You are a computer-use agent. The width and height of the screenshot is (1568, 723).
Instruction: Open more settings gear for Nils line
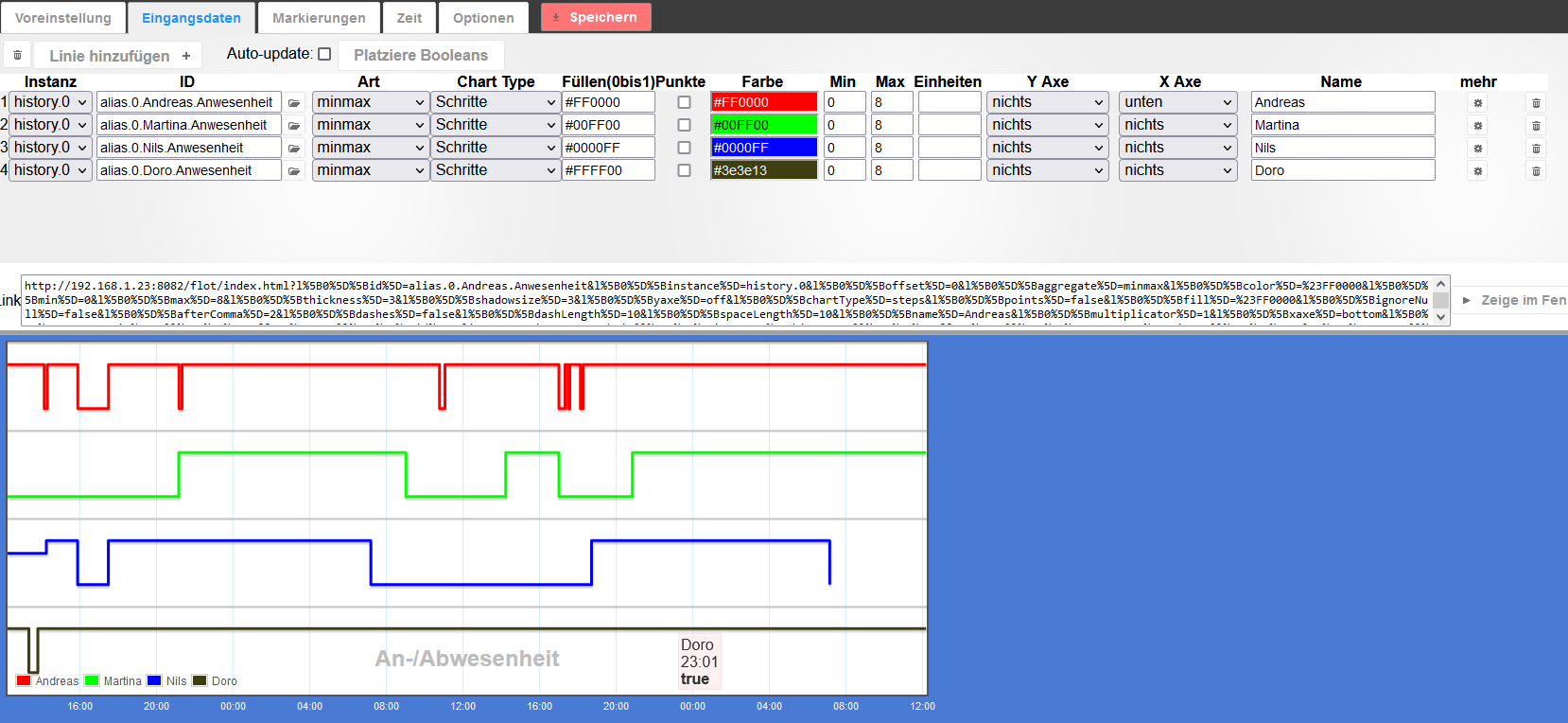1478,148
